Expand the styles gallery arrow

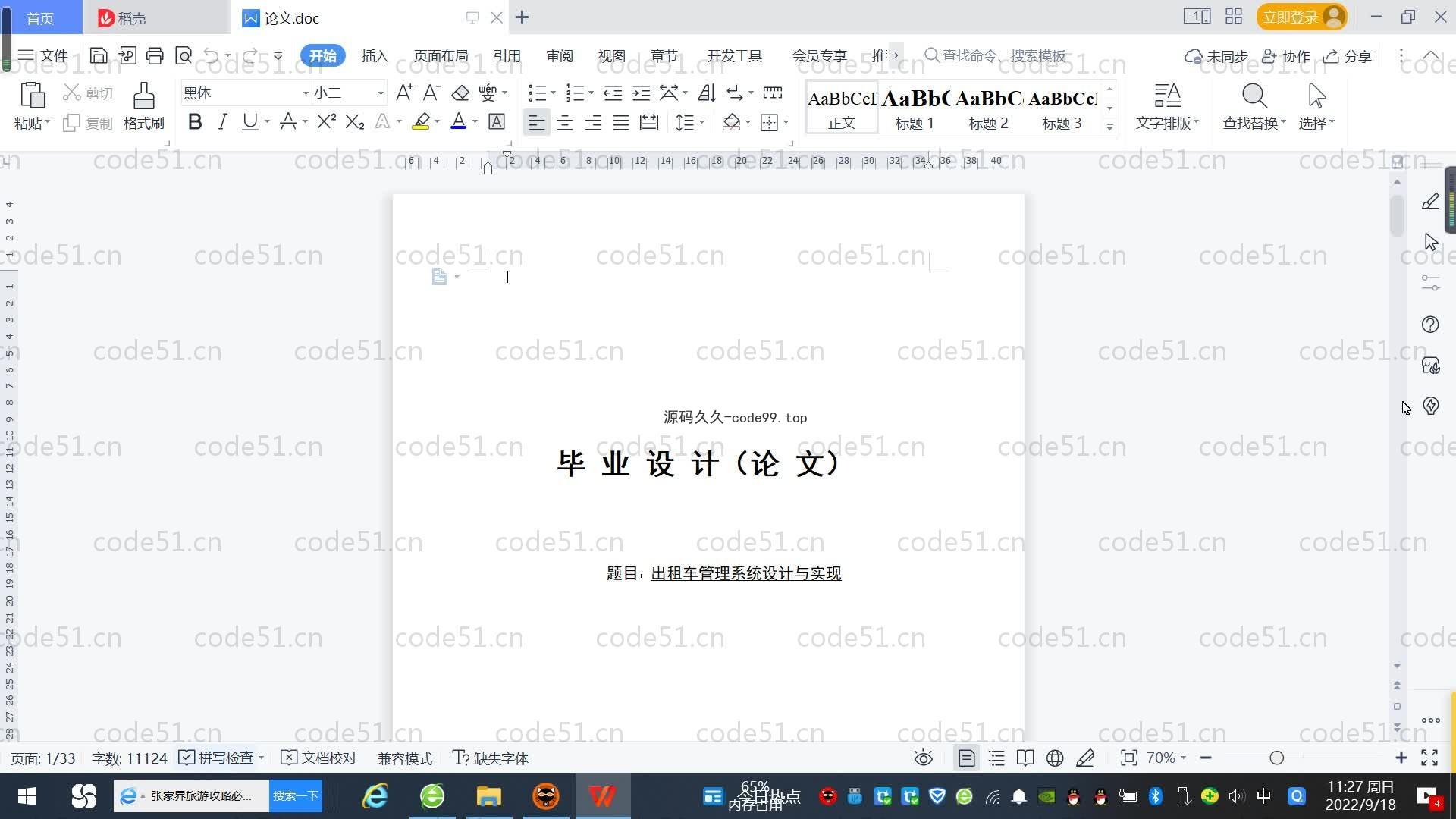[x=1109, y=127]
